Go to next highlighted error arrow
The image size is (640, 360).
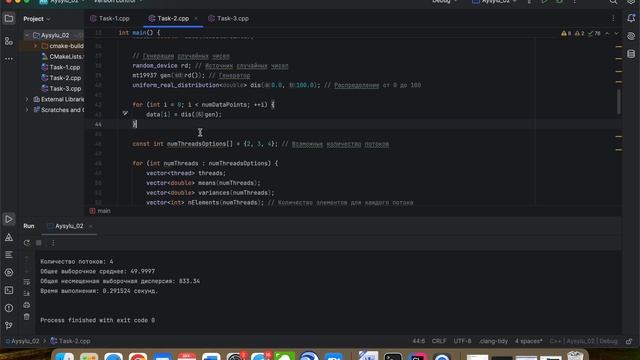[616, 33]
